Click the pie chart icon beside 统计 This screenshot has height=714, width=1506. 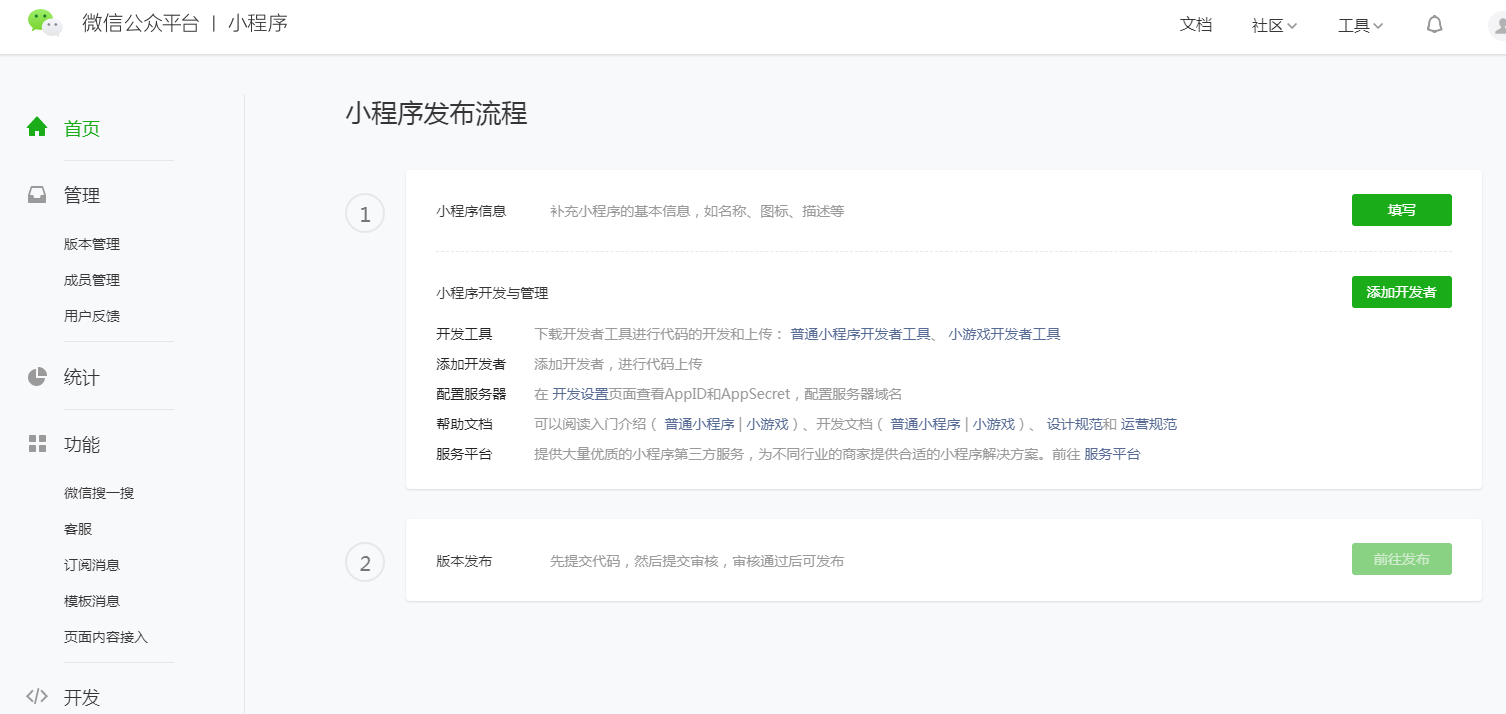coord(37,377)
